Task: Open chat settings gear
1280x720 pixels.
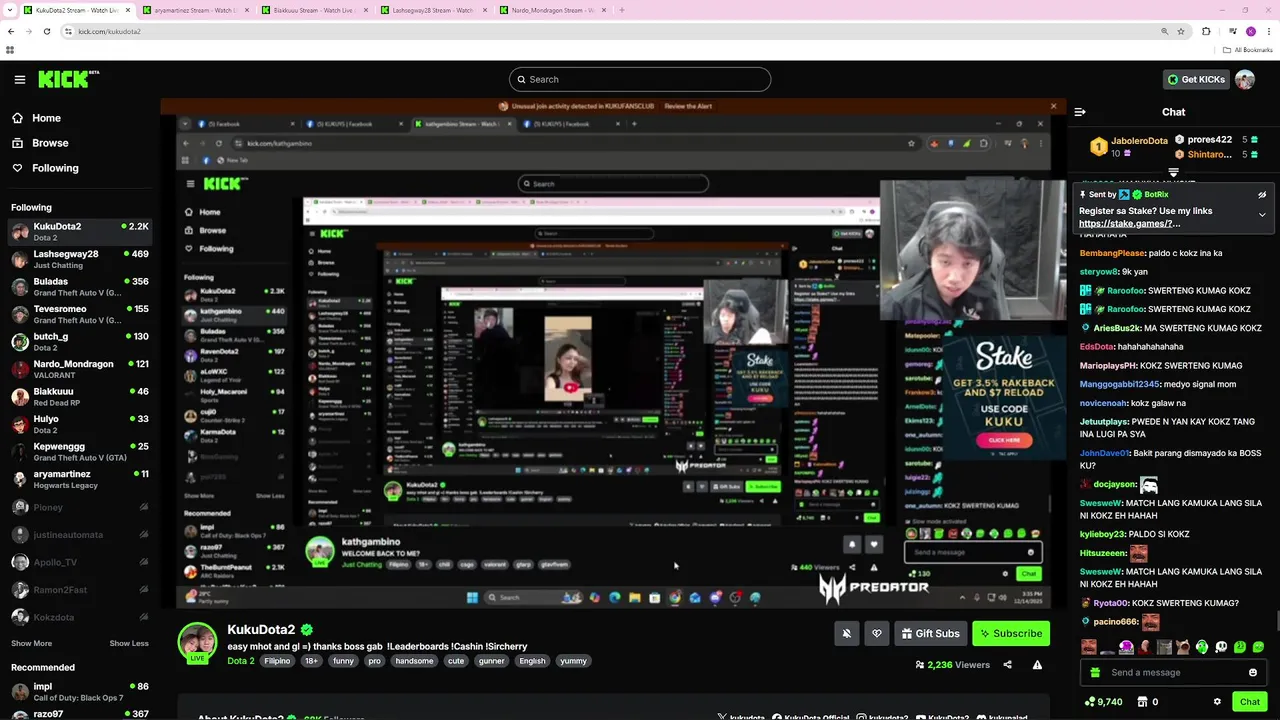Action: click(x=1217, y=702)
